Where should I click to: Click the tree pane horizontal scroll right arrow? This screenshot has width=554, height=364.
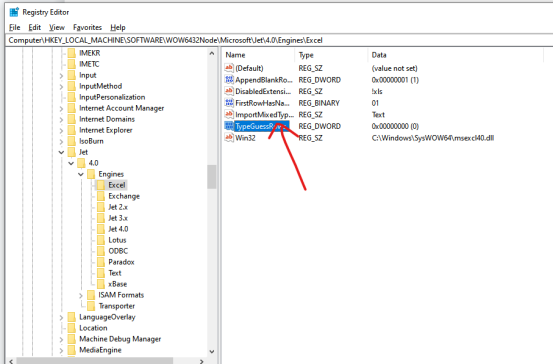[201, 361]
